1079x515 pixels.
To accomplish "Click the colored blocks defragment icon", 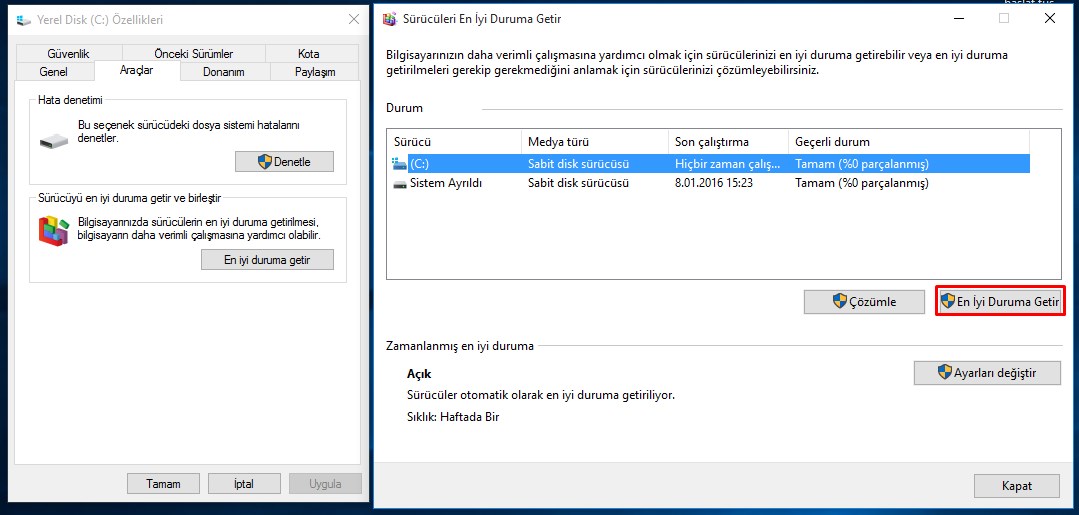I will [x=53, y=231].
